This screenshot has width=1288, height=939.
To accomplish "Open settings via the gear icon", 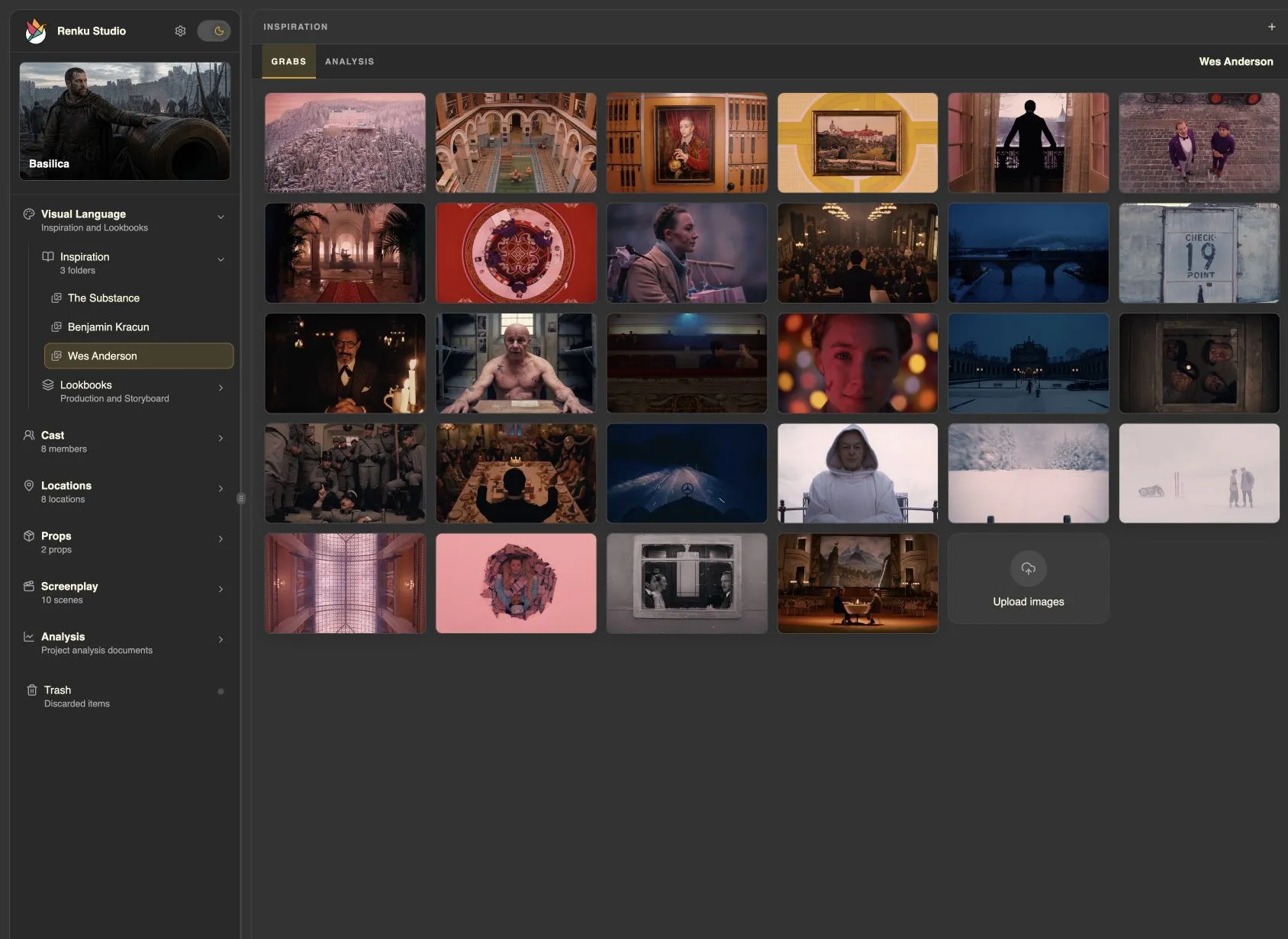I will [180, 31].
